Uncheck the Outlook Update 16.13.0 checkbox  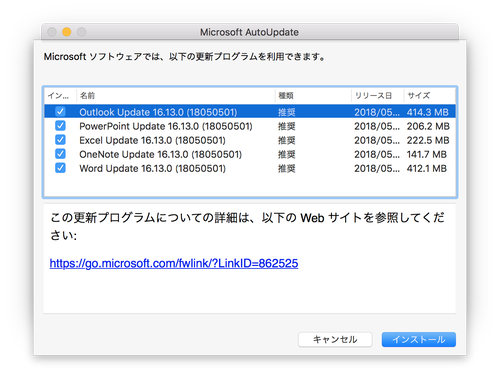click(x=60, y=112)
